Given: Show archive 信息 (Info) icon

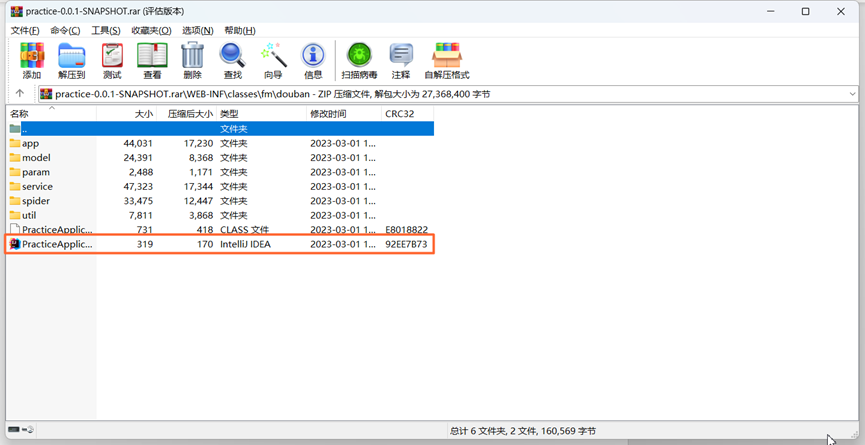Looking at the screenshot, I should tap(313, 60).
